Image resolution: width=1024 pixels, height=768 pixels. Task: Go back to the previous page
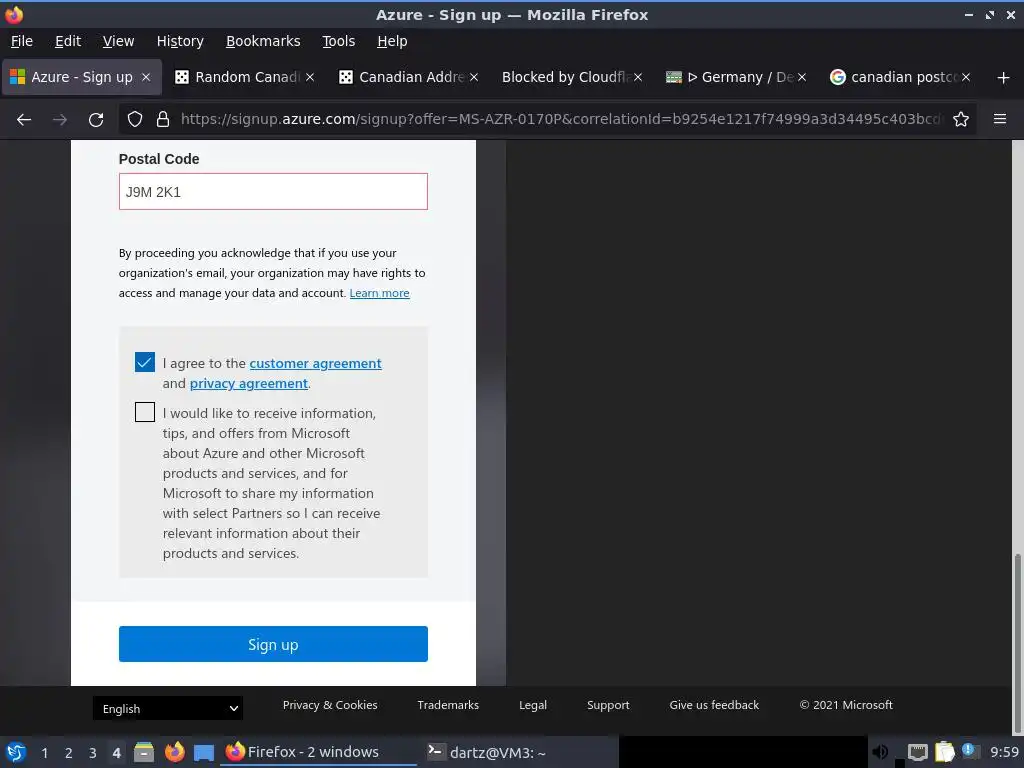tap(24, 120)
